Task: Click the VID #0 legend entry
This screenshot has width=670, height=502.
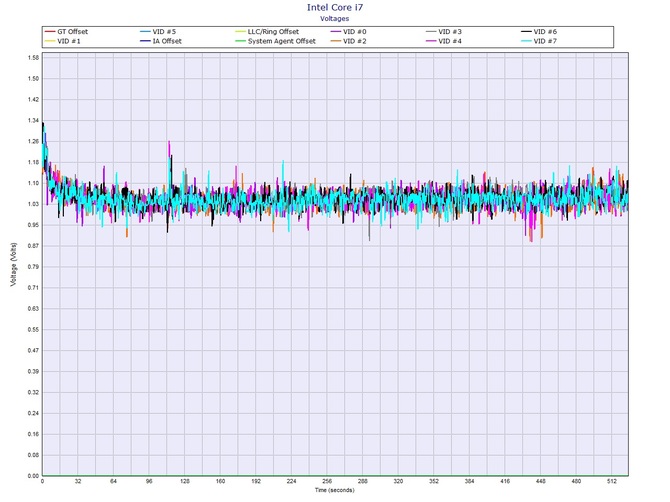Action: (348, 32)
